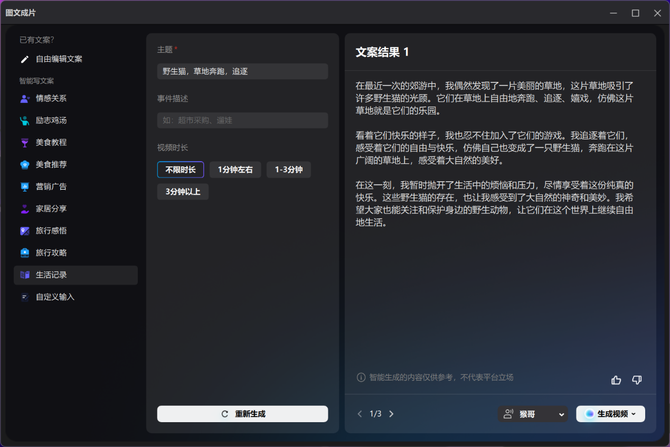Click the info icon beside the disclaimer
Image resolution: width=670 pixels, height=447 pixels.
(361, 377)
